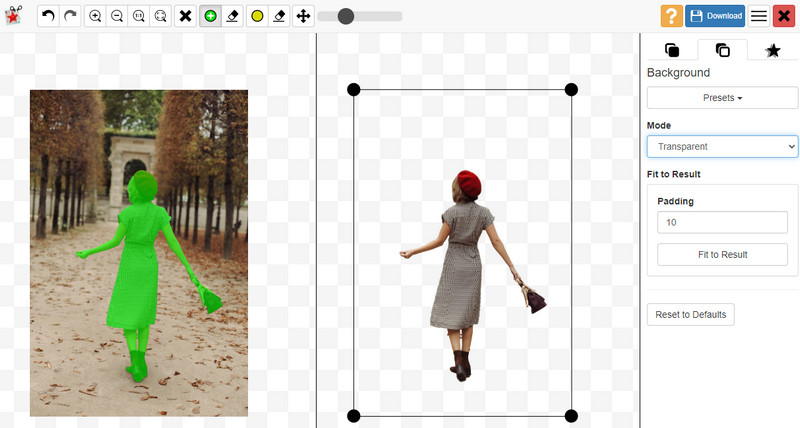
Task: Select the zoom to fit icon
Action: click(160, 16)
